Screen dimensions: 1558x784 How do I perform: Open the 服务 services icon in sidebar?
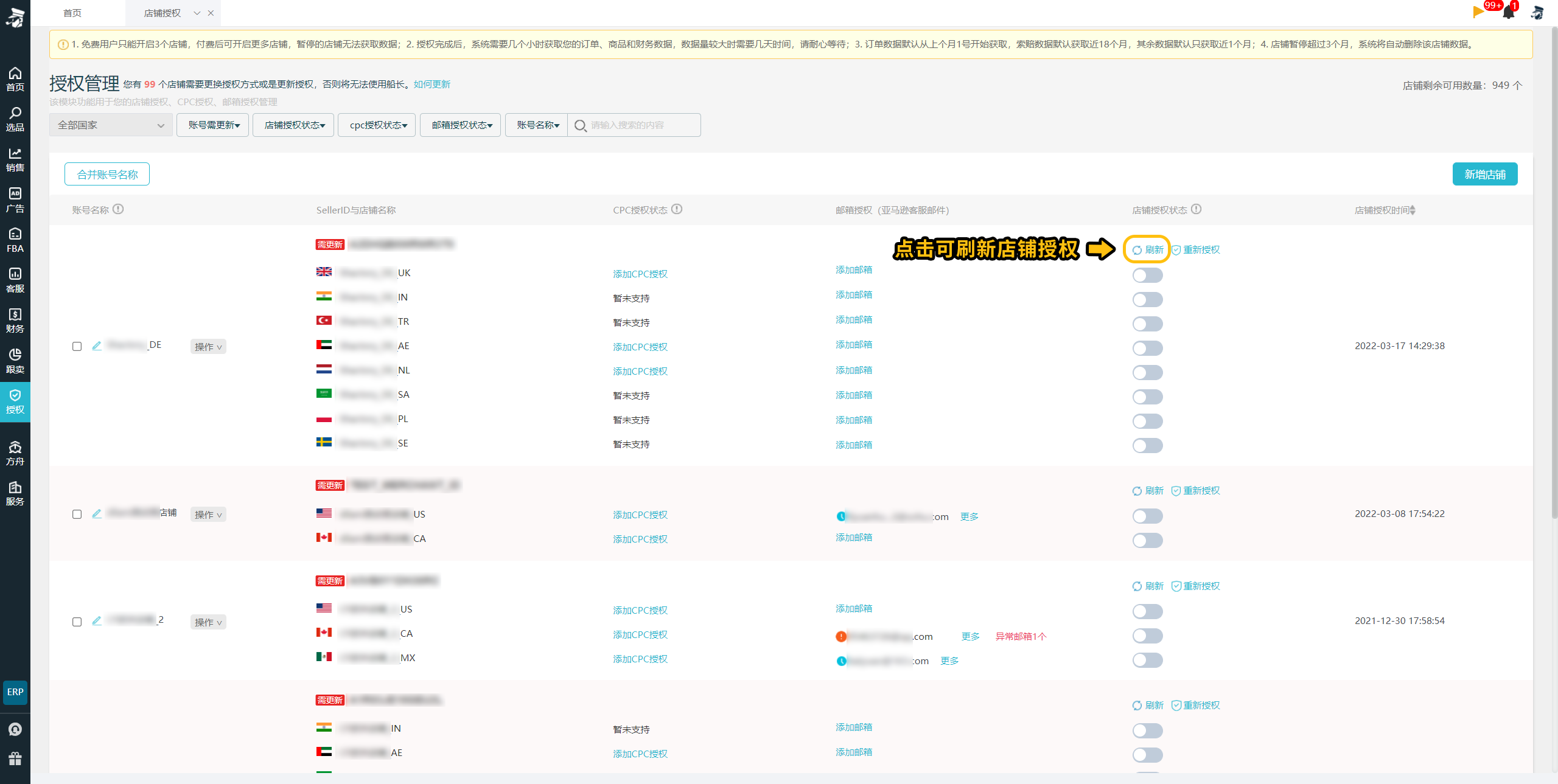(15, 493)
